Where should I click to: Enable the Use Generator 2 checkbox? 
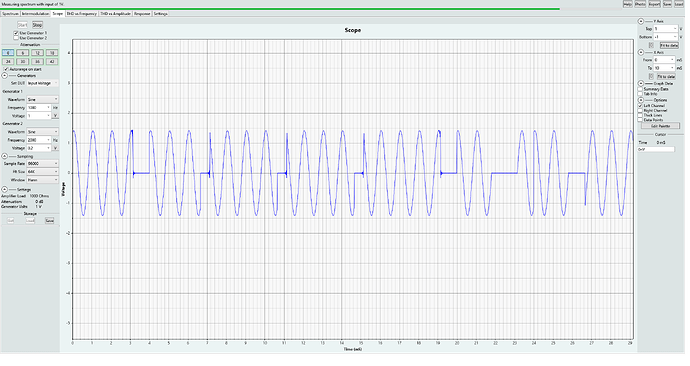[x=16, y=38]
